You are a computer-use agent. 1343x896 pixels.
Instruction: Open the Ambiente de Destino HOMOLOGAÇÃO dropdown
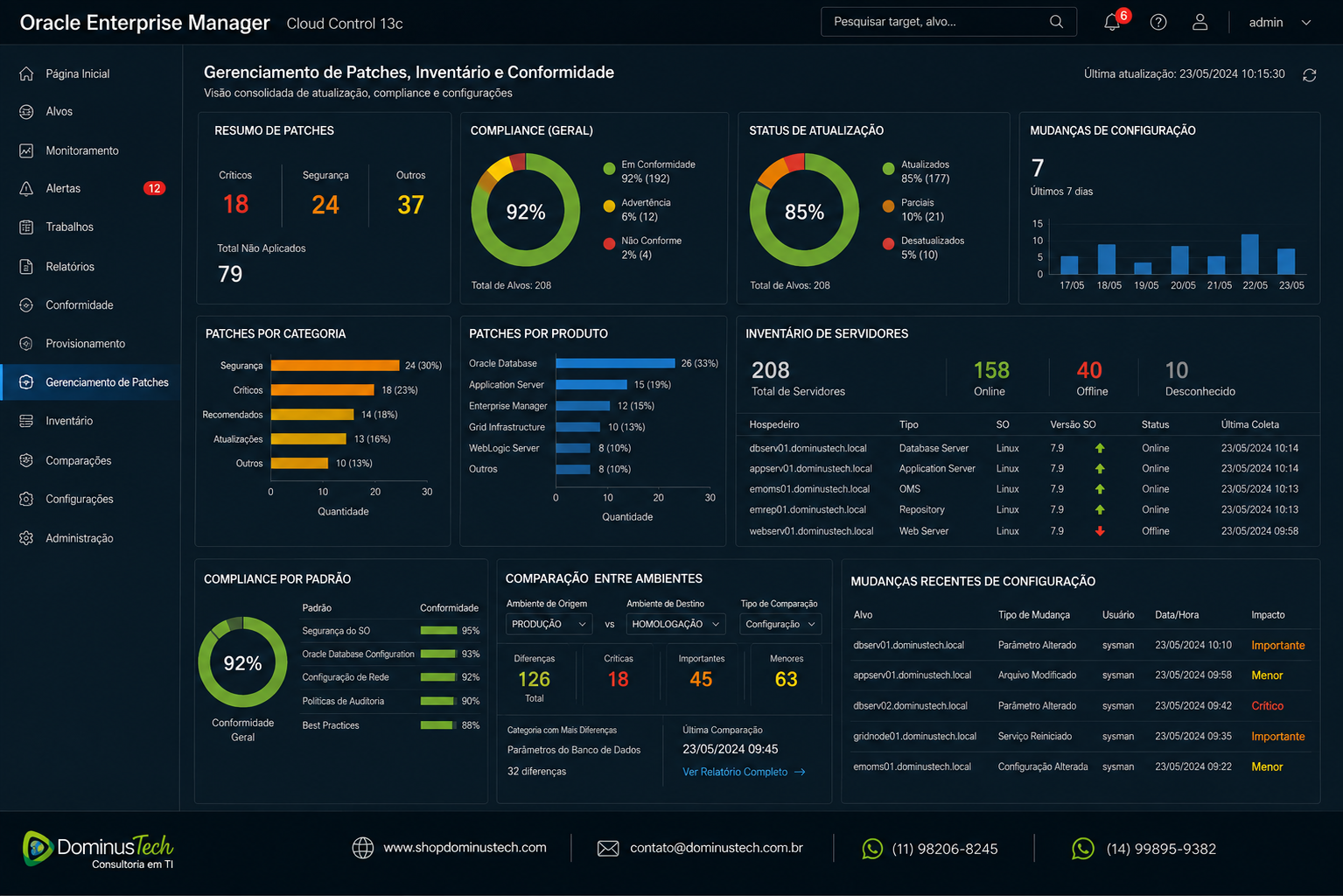click(675, 624)
